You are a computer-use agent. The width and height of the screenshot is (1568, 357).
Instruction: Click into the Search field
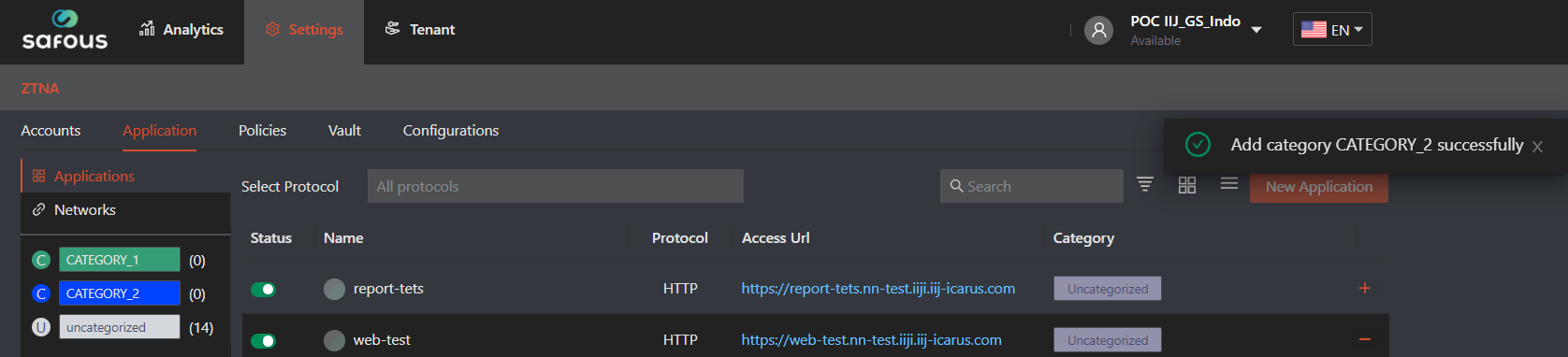click(x=1032, y=186)
